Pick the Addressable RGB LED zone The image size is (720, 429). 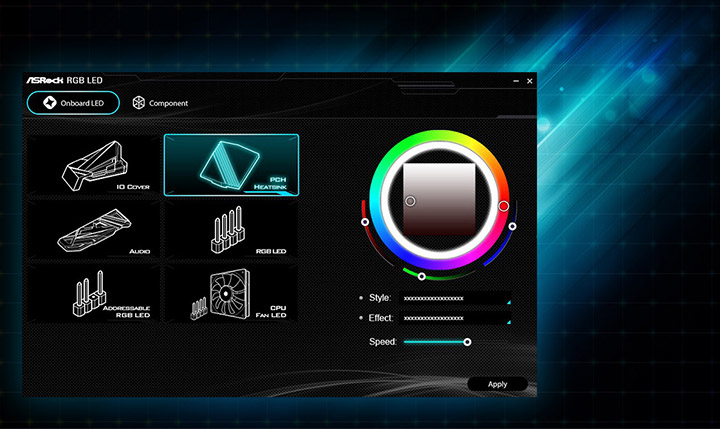pyautogui.click(x=93, y=293)
